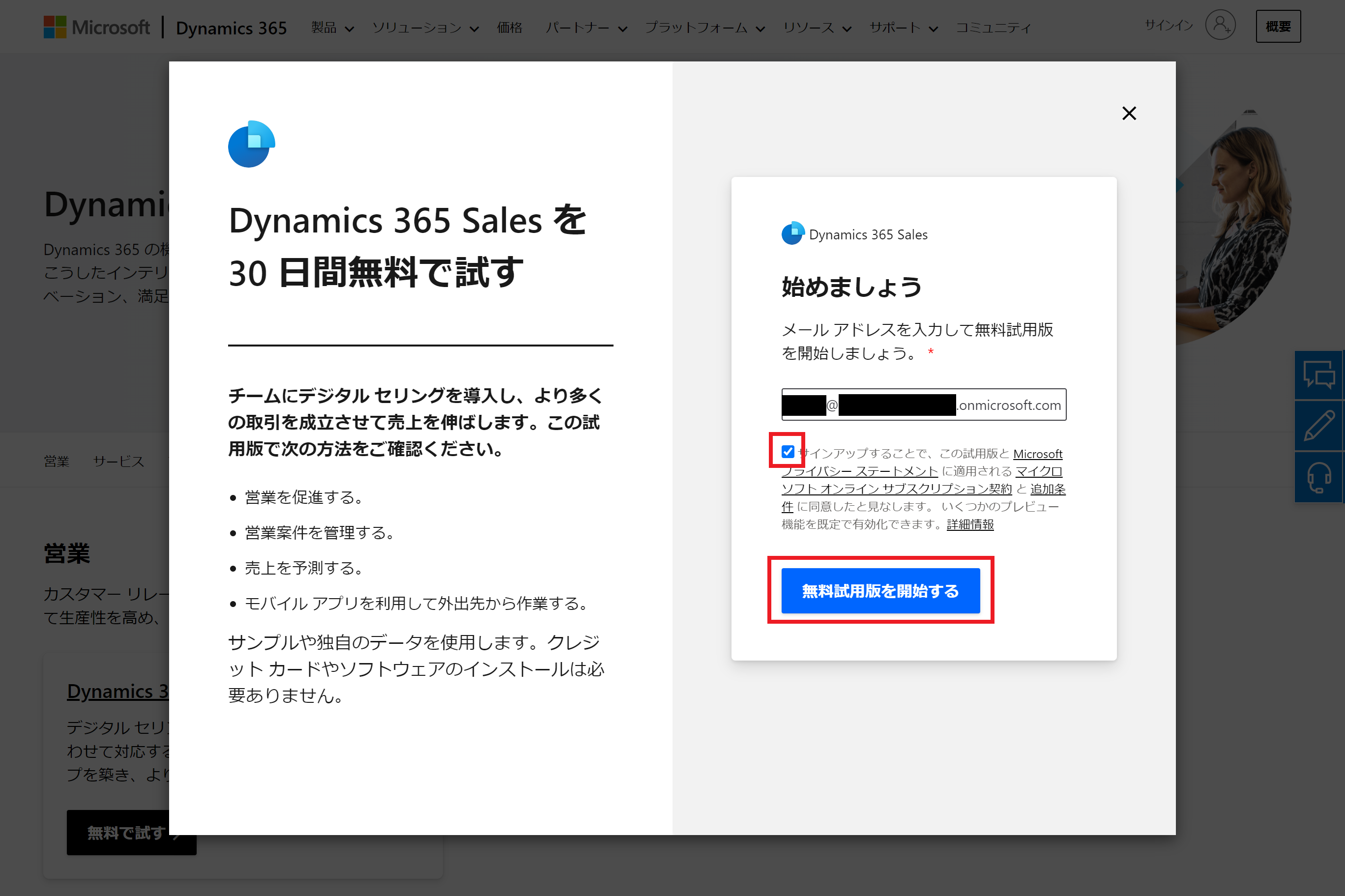Open the 価格 menu item
The height and width of the screenshot is (896, 1345).
coord(509,28)
